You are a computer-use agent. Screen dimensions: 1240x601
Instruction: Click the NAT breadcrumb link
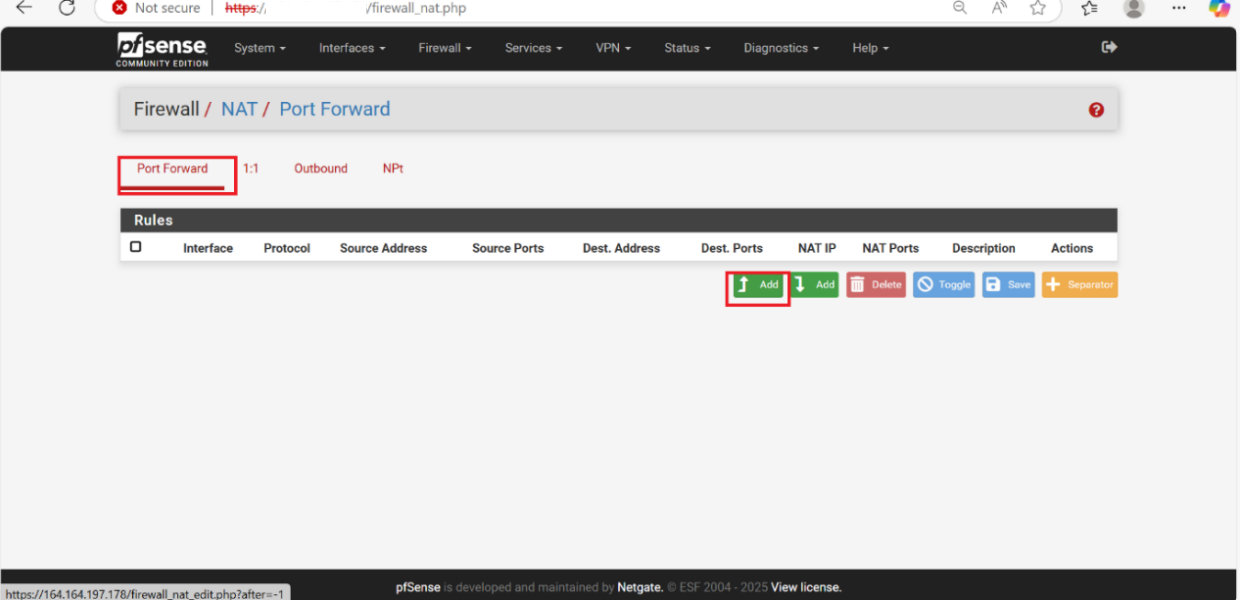pyautogui.click(x=239, y=109)
